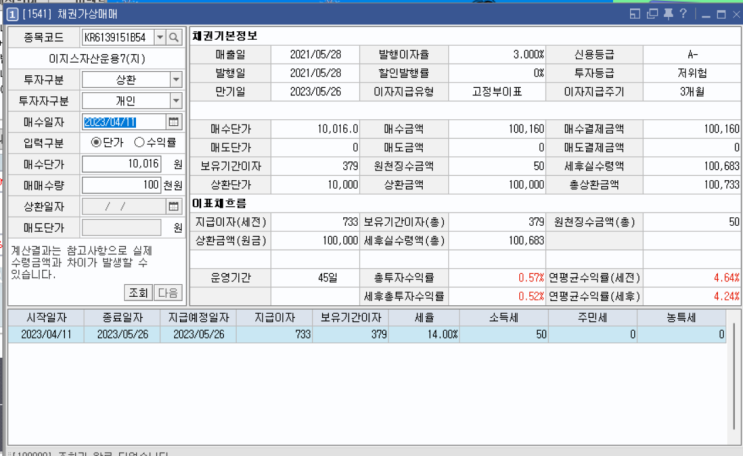Open the 매수일자 calendar picker
Image resolution: width=743 pixels, height=456 pixels.
(174, 122)
